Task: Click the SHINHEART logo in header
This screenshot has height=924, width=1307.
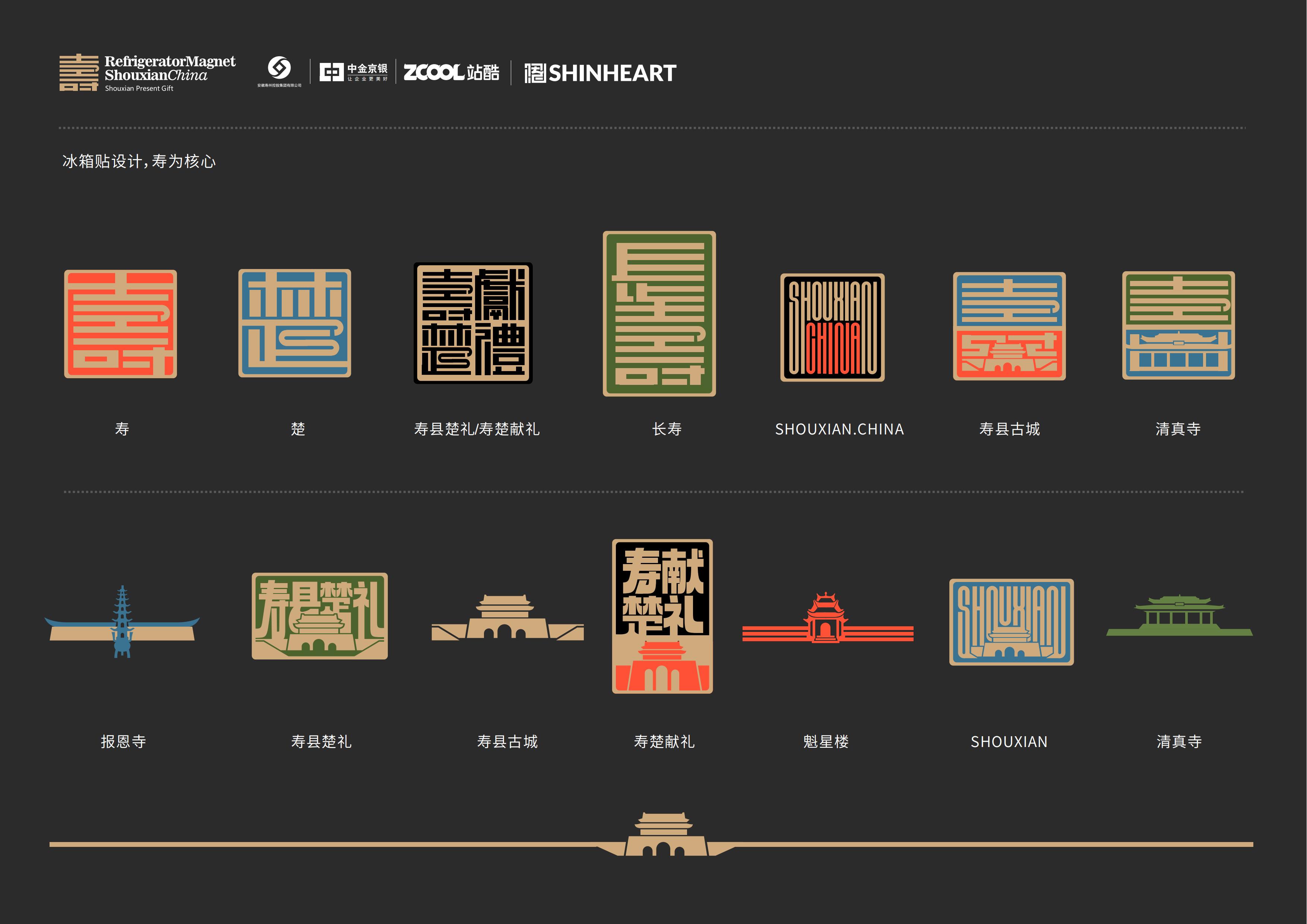Action: point(600,73)
